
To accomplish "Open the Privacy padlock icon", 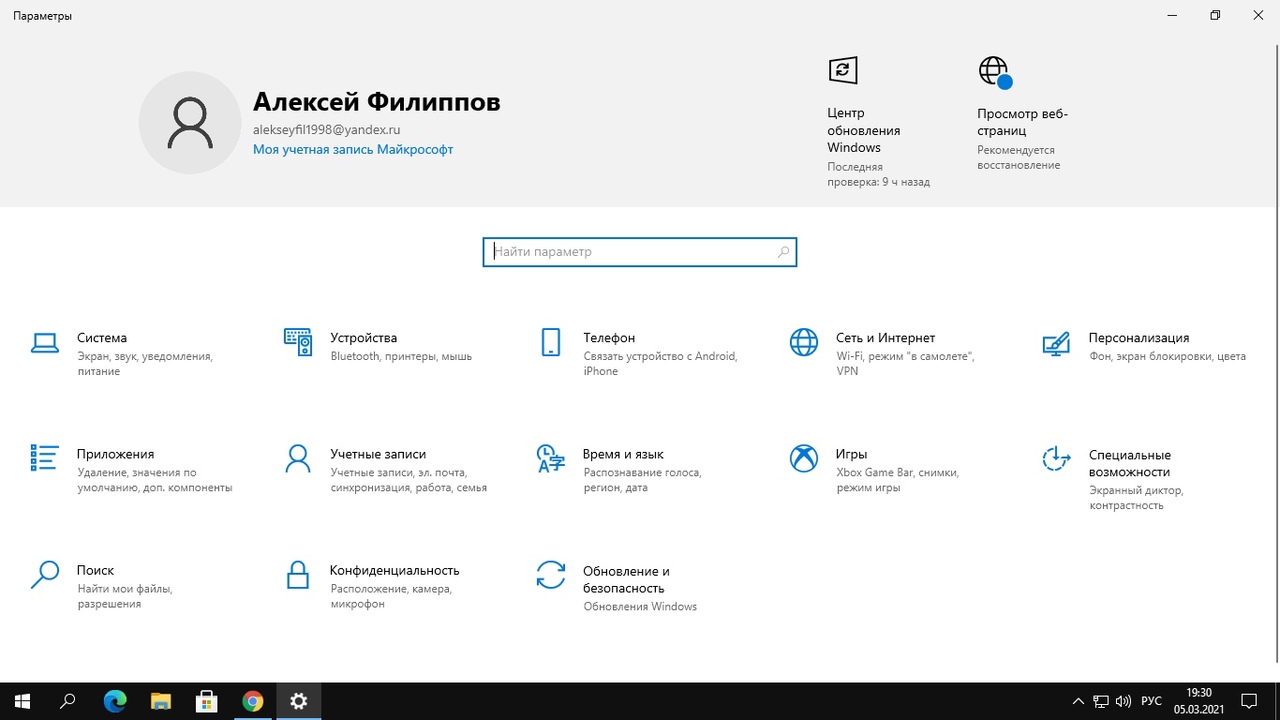I will pyautogui.click(x=298, y=575).
